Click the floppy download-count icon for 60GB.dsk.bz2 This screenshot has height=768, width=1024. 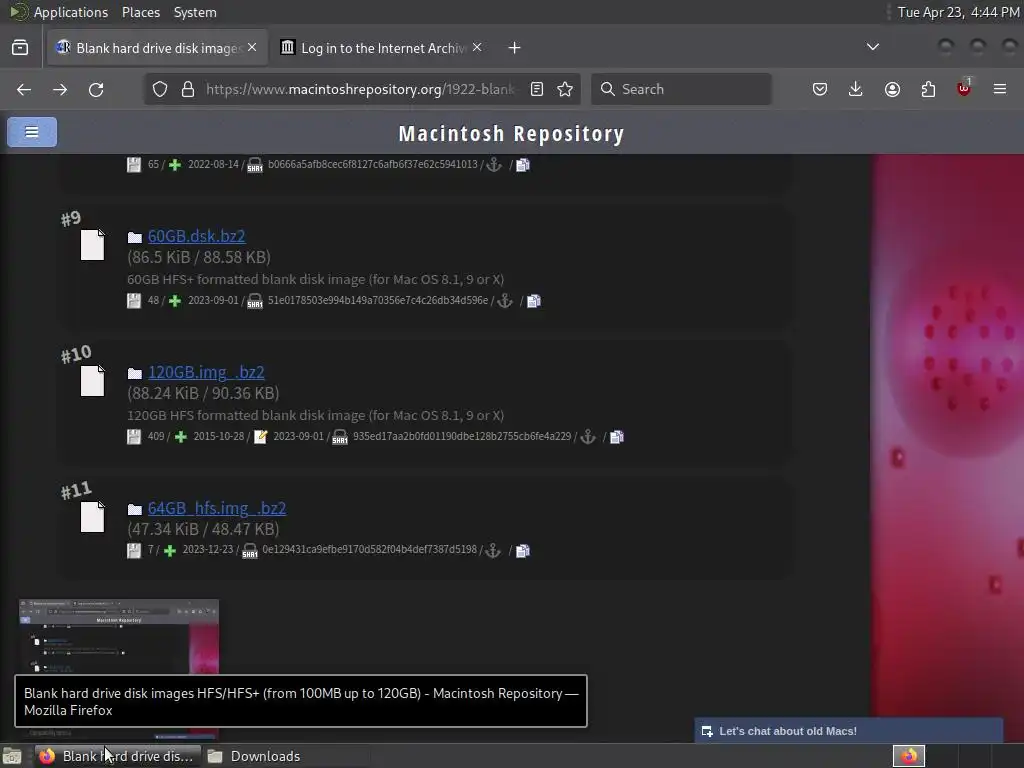pos(134,301)
